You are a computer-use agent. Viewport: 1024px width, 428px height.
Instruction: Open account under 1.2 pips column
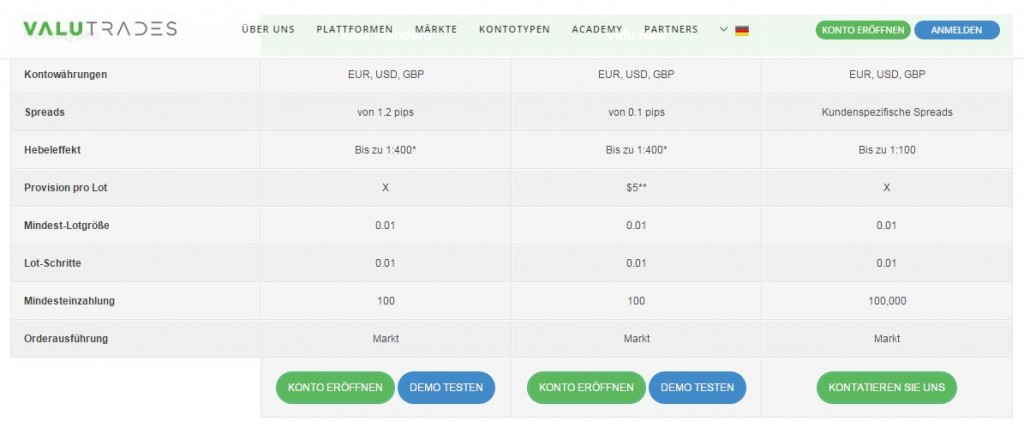point(335,387)
